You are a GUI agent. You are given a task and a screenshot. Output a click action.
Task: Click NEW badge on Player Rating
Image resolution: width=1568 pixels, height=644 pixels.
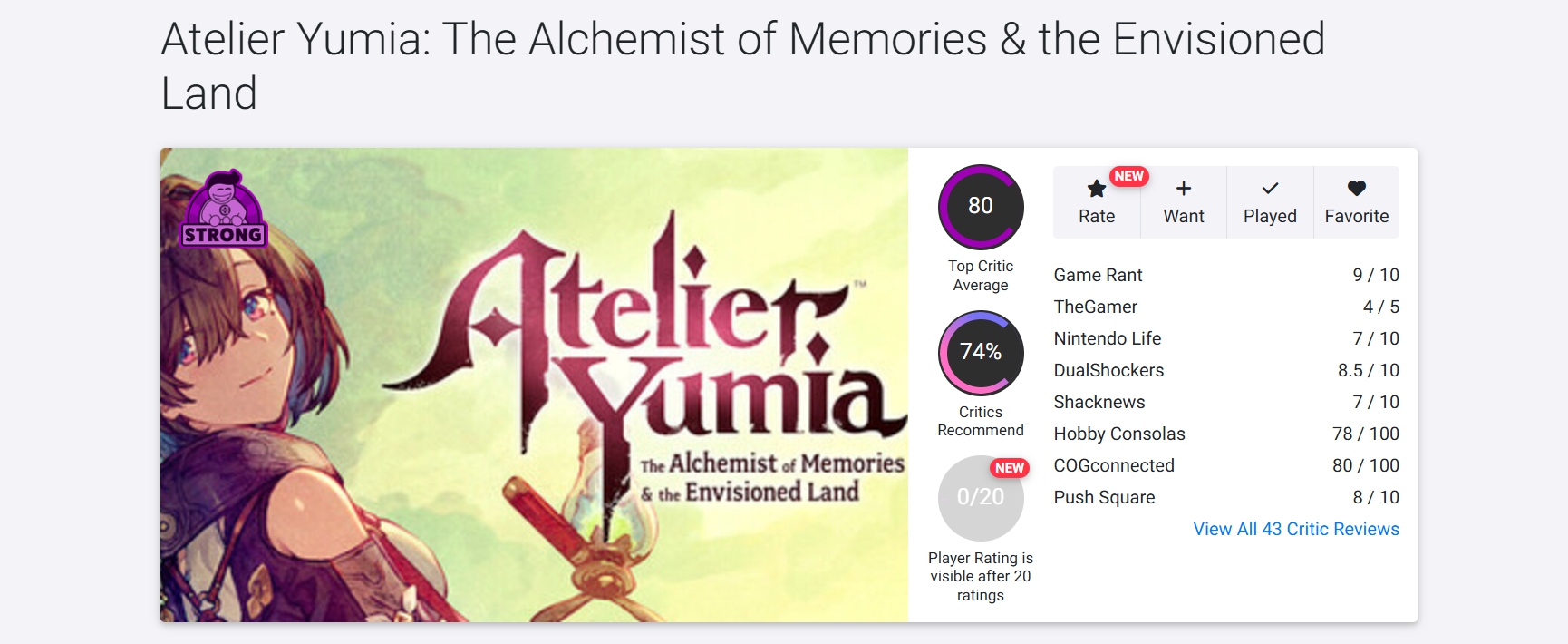[x=1009, y=468]
